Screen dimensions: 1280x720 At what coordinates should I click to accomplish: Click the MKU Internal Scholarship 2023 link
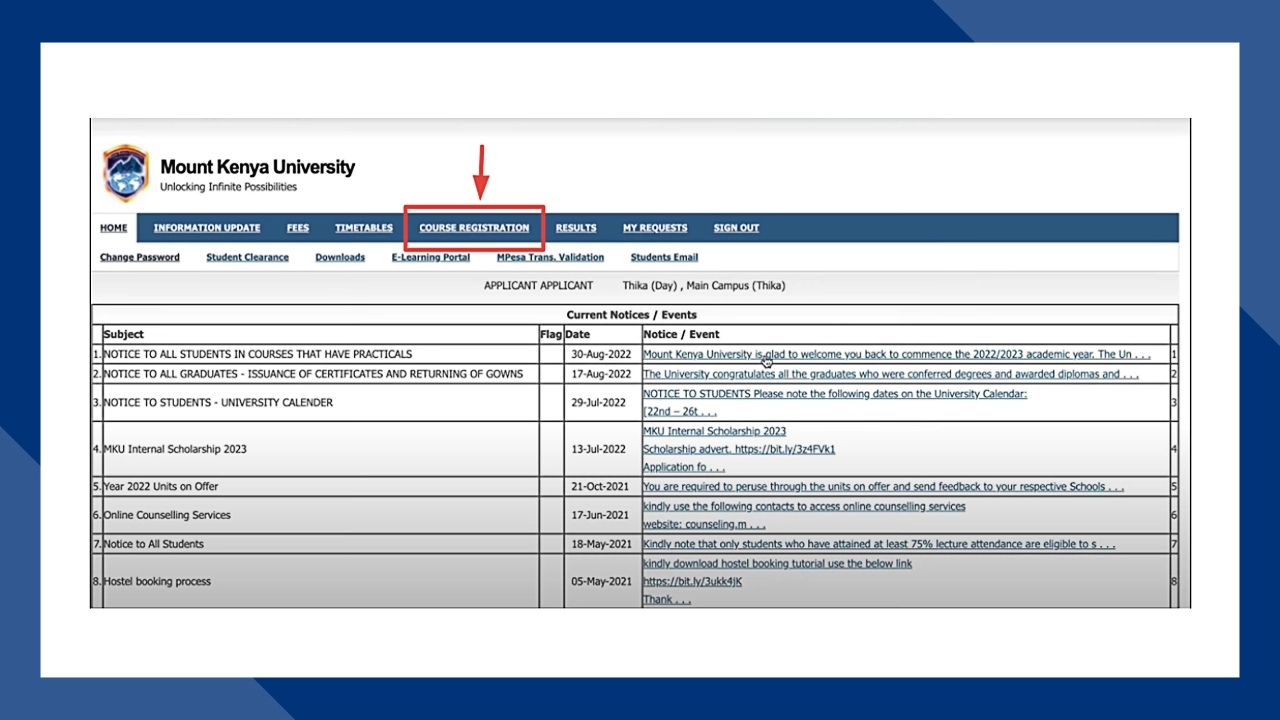click(714, 431)
